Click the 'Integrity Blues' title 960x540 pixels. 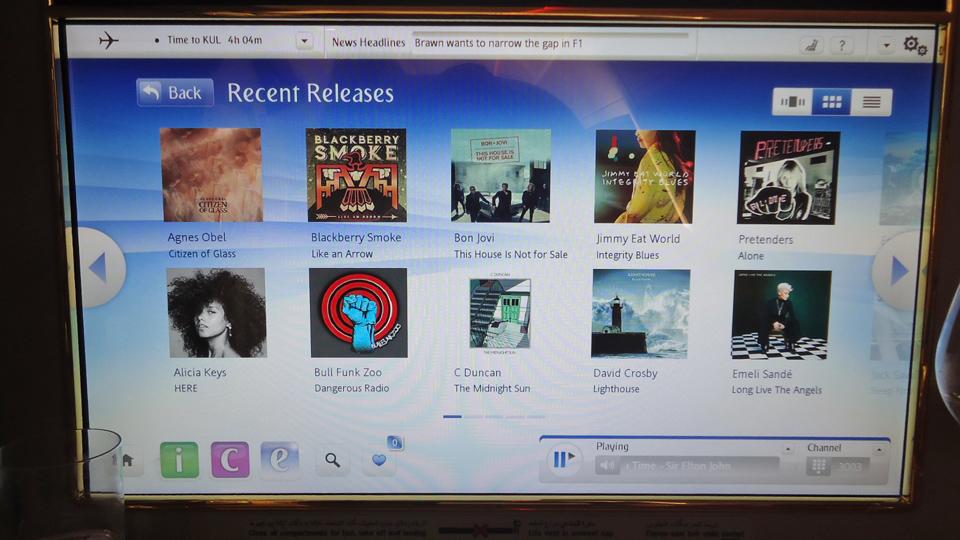point(628,255)
